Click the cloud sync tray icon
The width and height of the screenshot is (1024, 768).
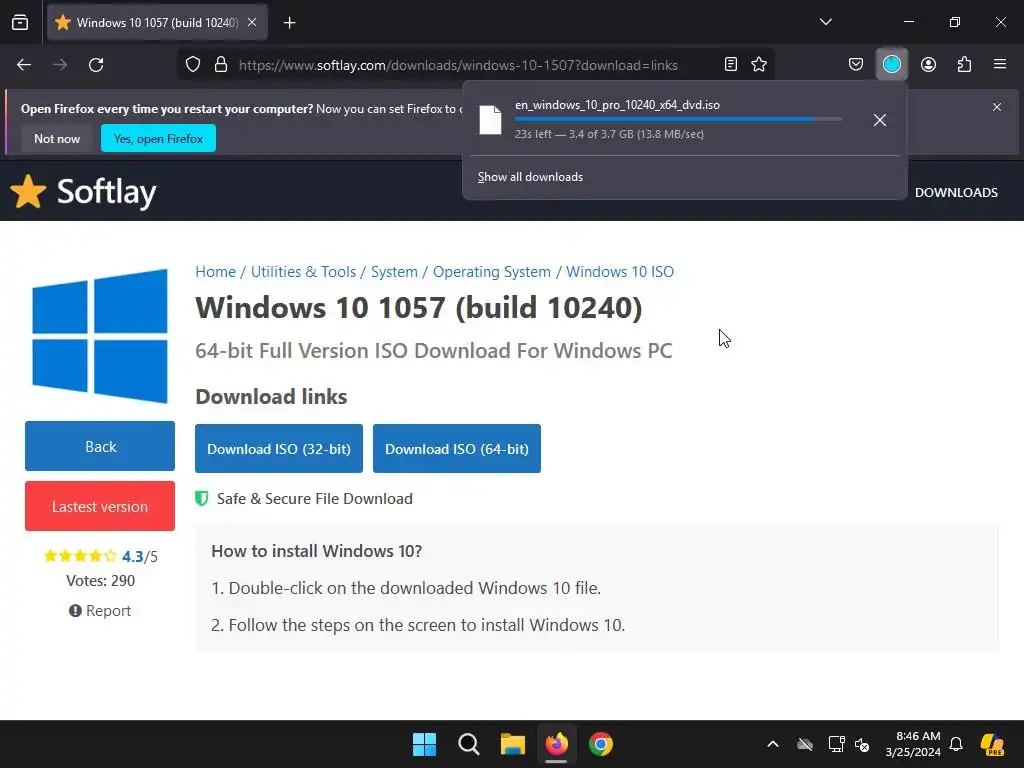[805, 744]
